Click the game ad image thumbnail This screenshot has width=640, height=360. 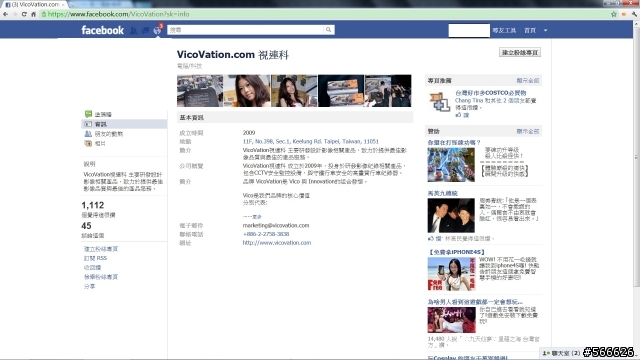(451, 164)
